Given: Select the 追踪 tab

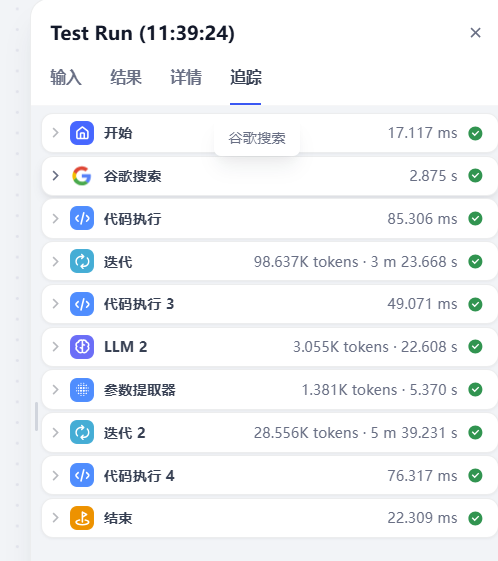Looking at the screenshot, I should (x=245, y=77).
